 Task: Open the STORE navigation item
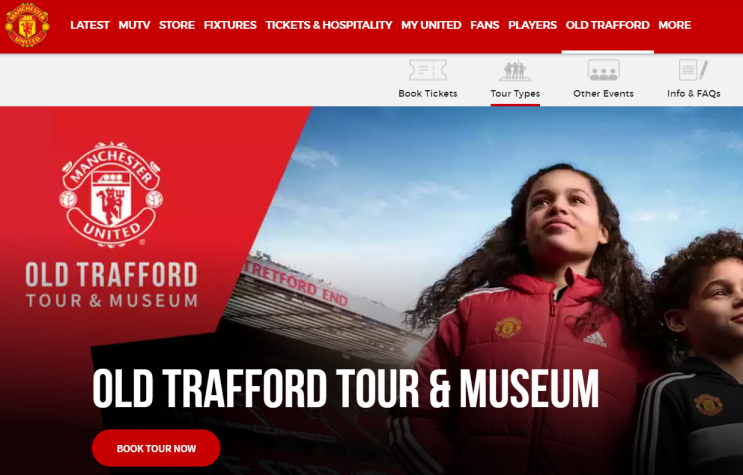177,25
